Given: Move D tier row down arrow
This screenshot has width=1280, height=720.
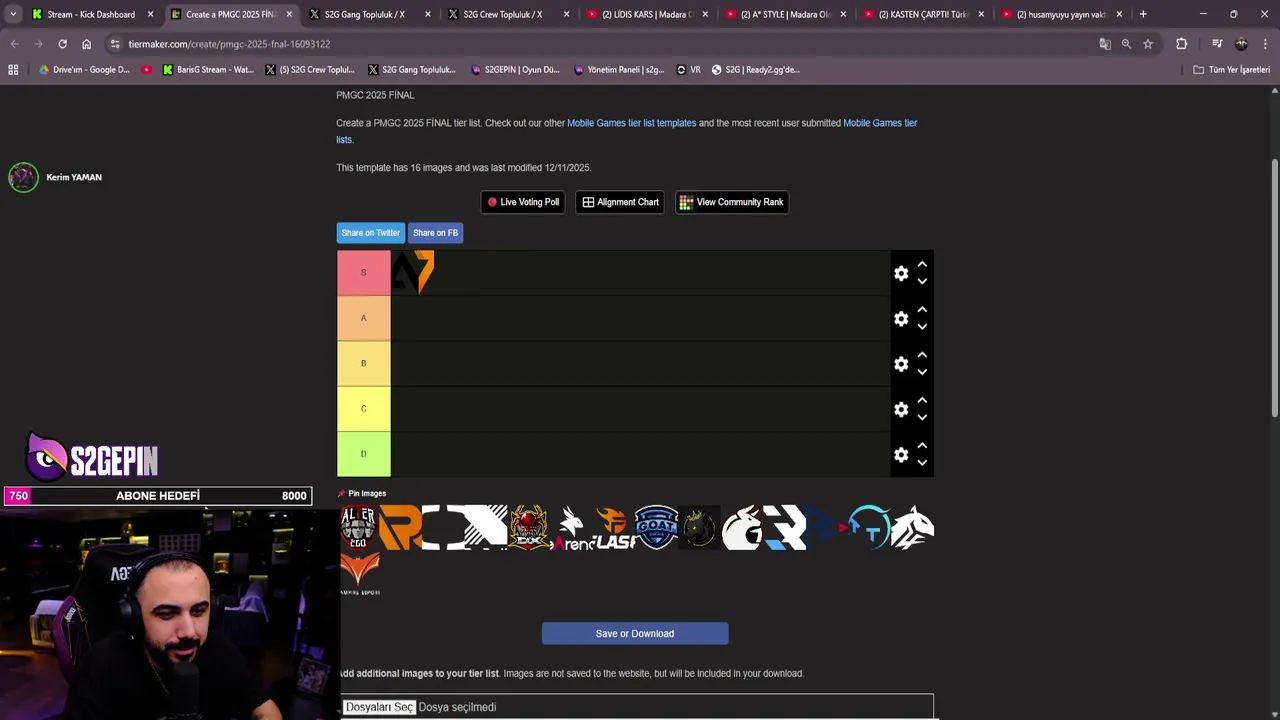Looking at the screenshot, I should coord(922,462).
